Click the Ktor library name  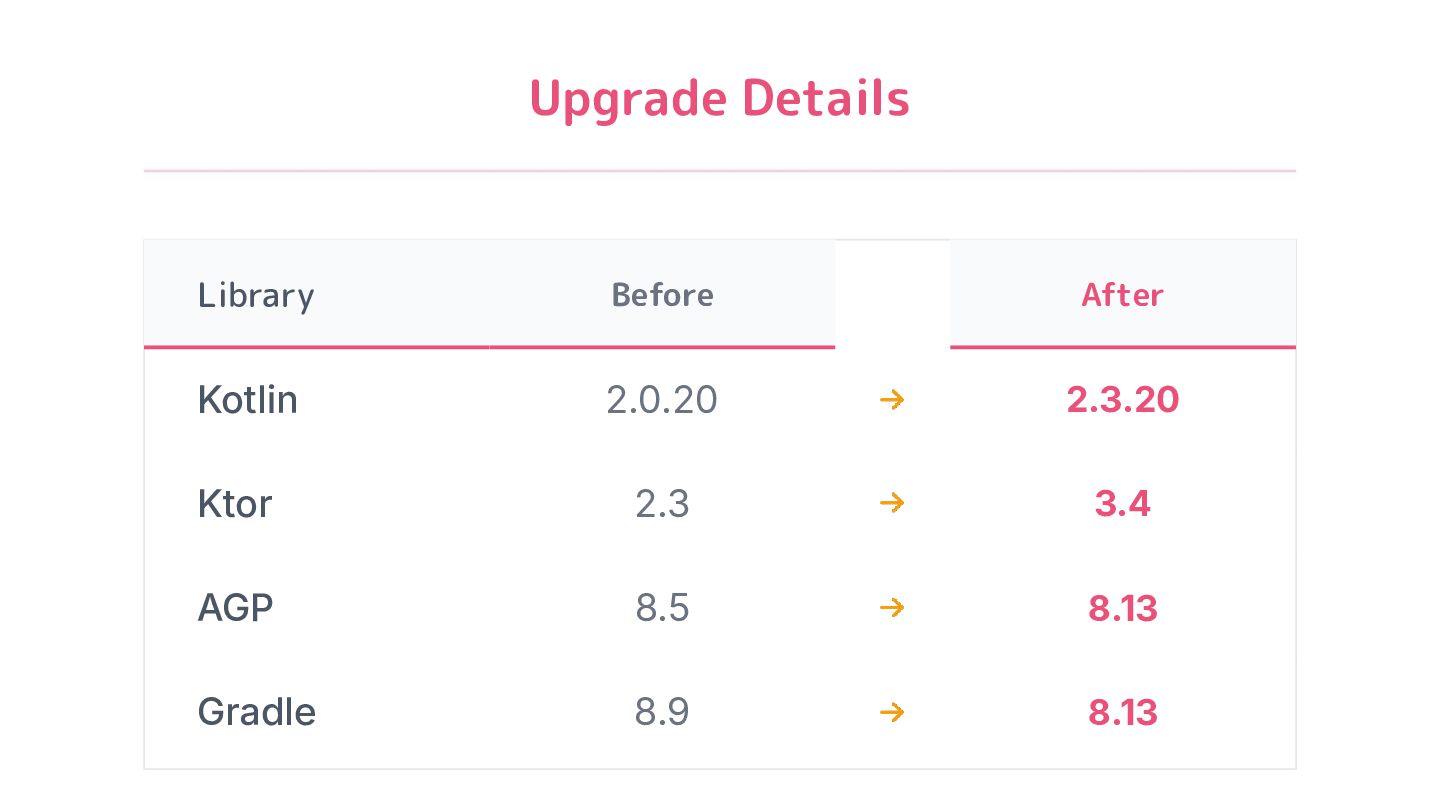pos(235,503)
